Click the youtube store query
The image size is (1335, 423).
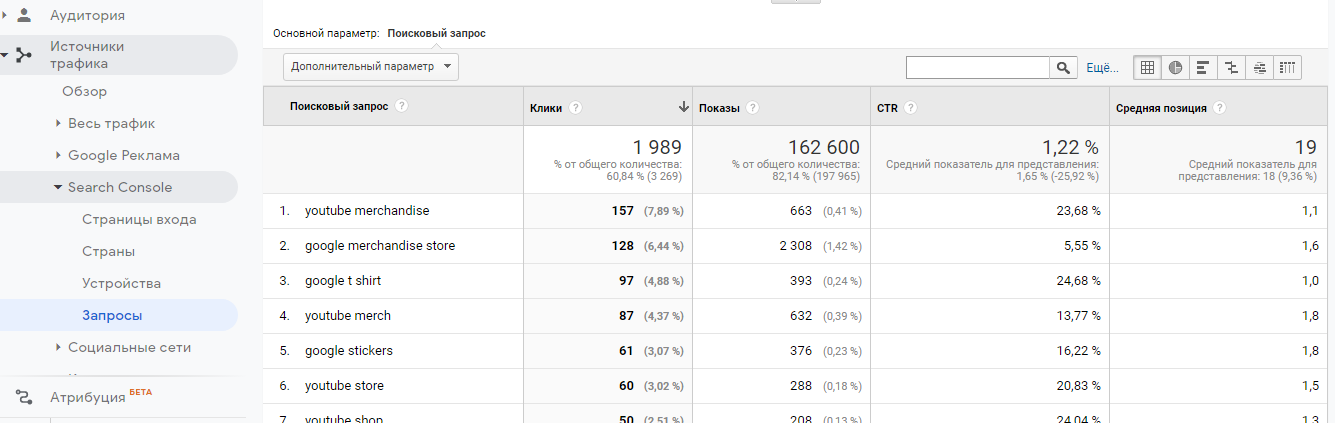point(344,386)
